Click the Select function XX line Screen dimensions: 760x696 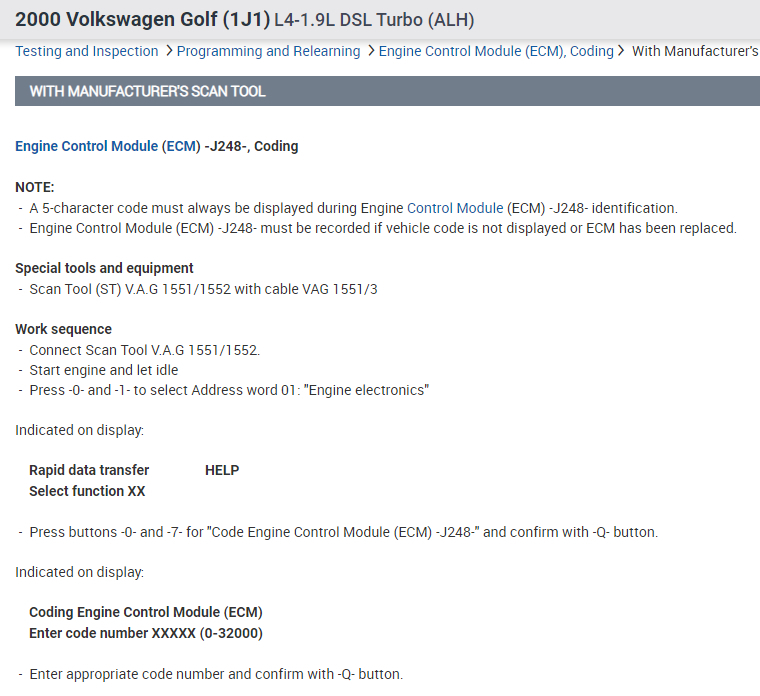pyautogui.click(x=87, y=491)
